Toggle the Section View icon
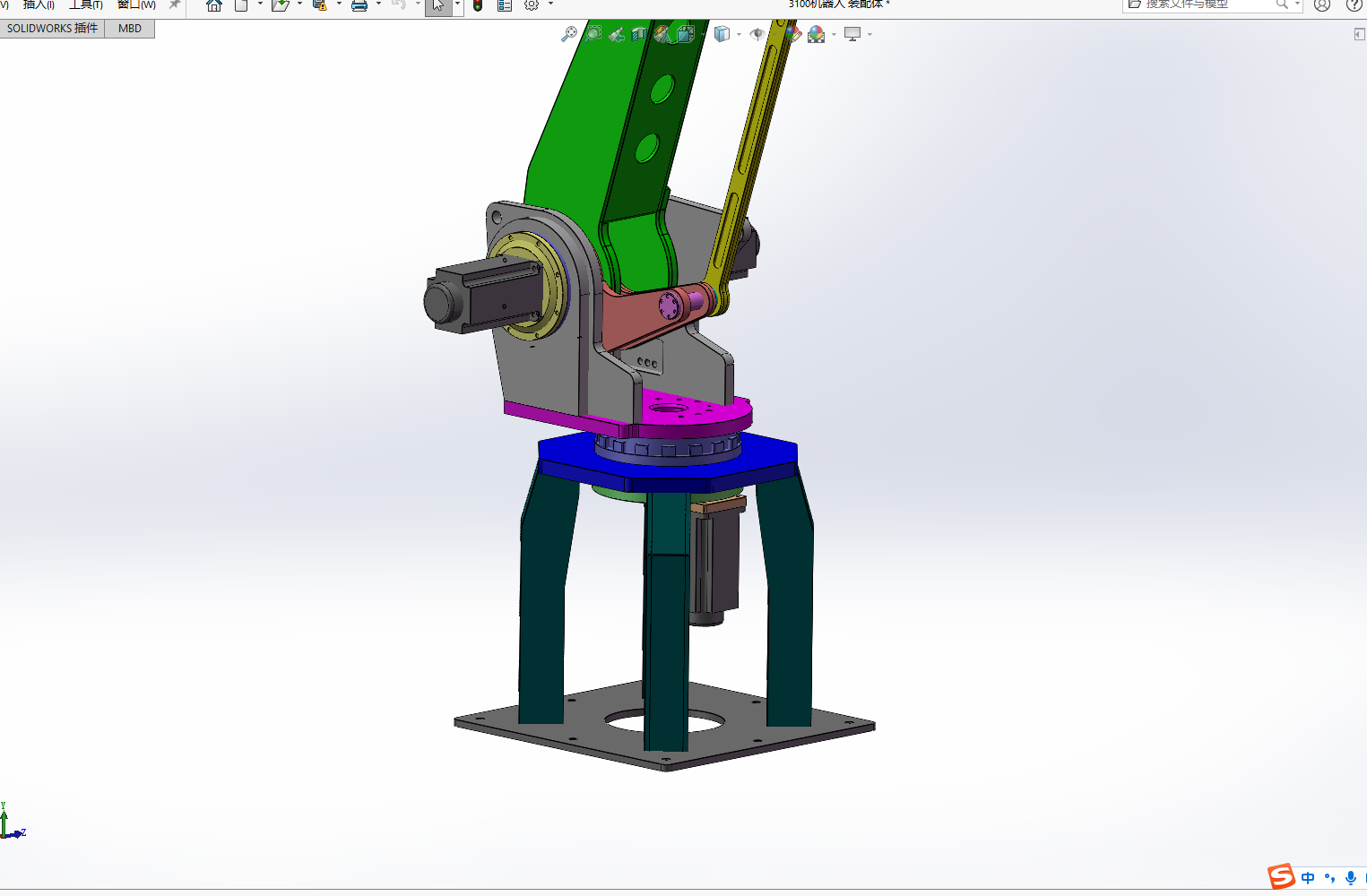 click(639, 34)
